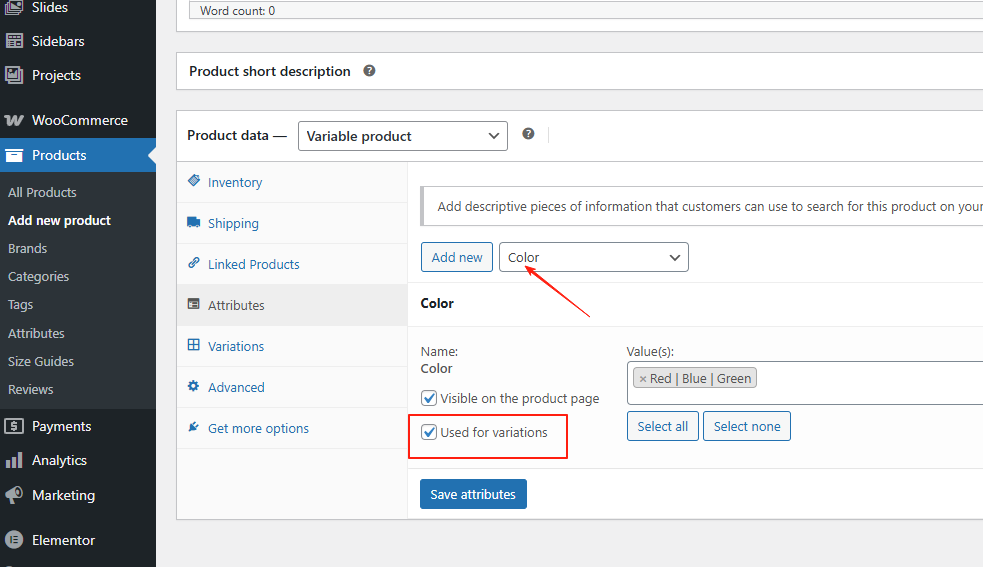Click the Elementor logo icon
The height and width of the screenshot is (567, 983).
[x=14, y=540]
